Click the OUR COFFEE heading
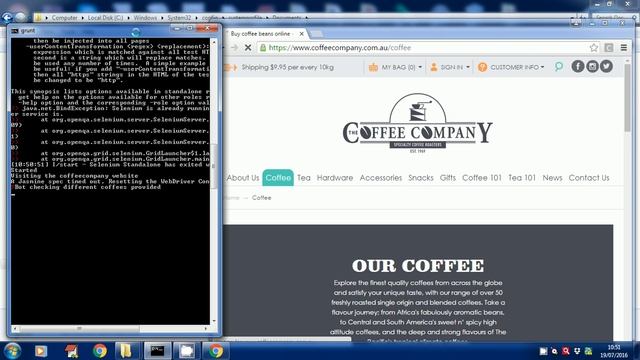The height and width of the screenshot is (360, 640). click(x=418, y=266)
